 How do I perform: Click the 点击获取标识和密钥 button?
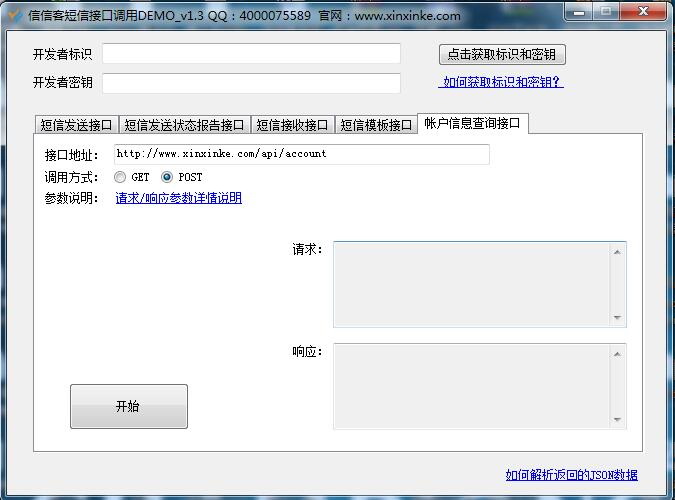point(502,55)
